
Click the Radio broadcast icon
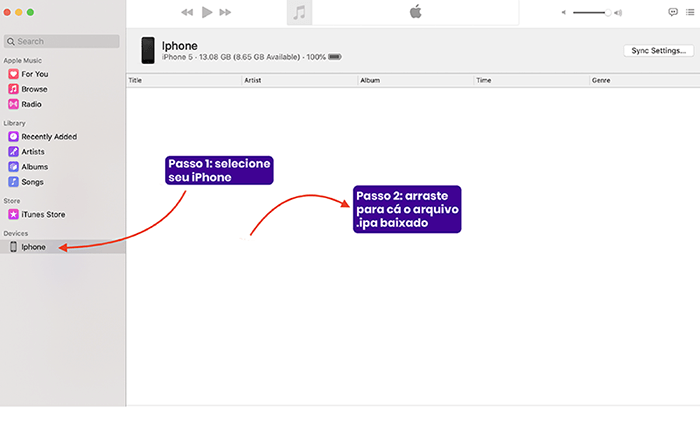[x=13, y=104]
